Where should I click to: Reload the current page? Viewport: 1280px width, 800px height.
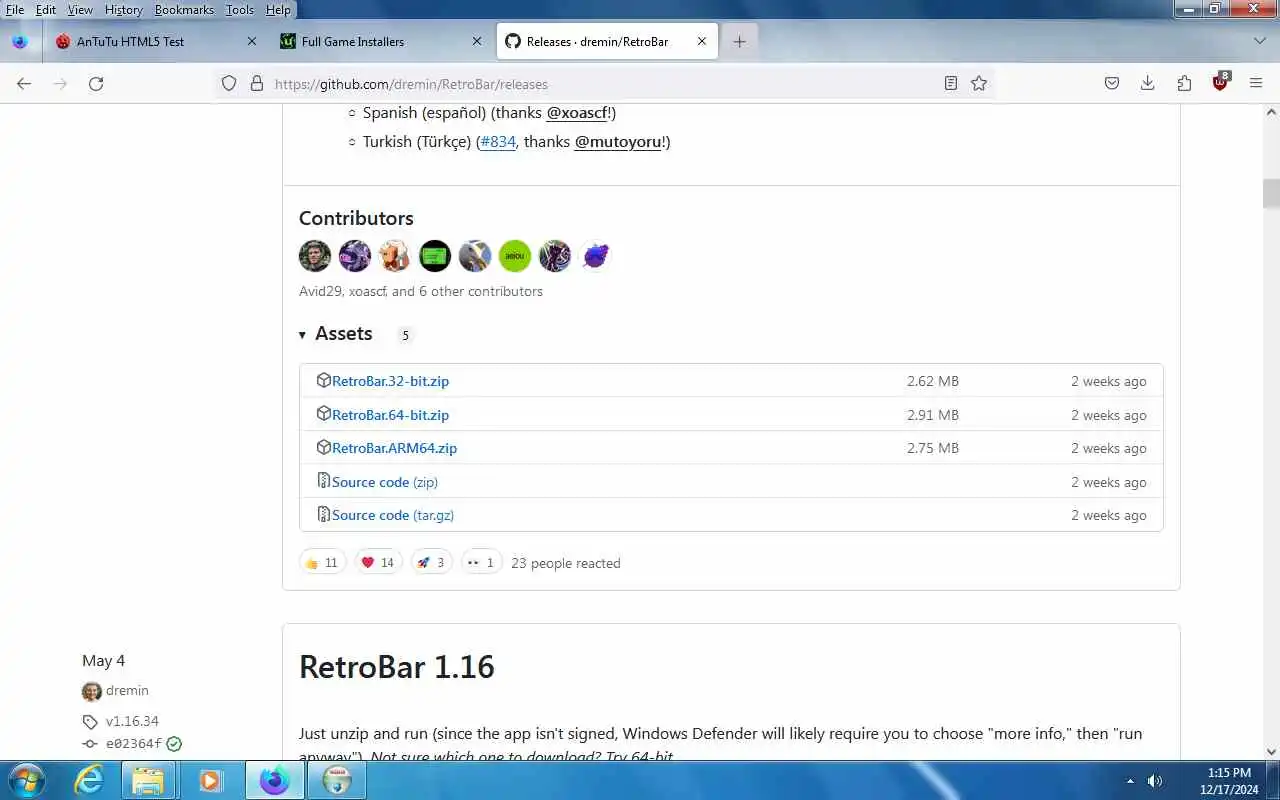(x=96, y=84)
